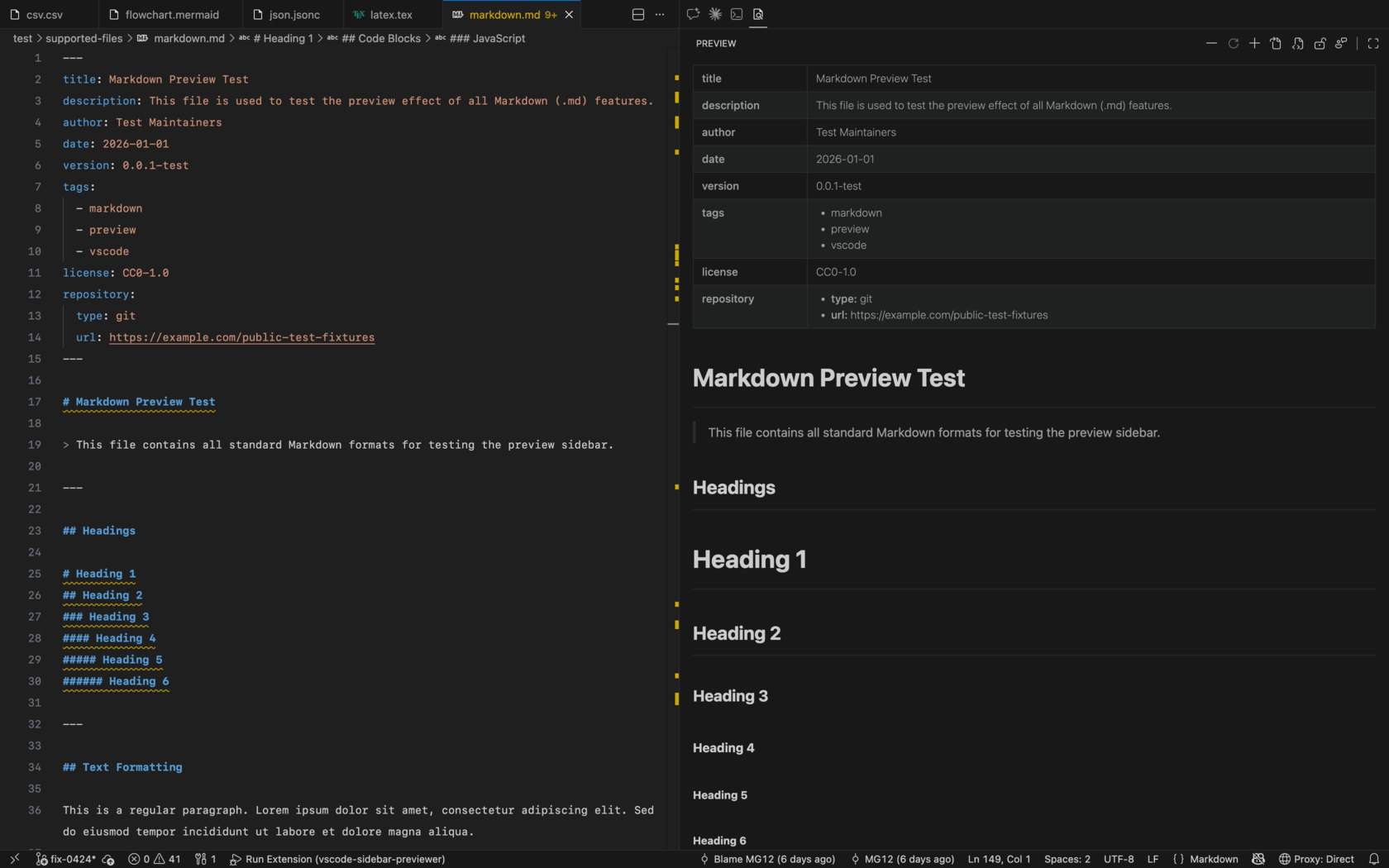Screen dimensions: 1389x868
Task: Click the '## Headings' line in editor
Action: pyautogui.click(x=99, y=531)
